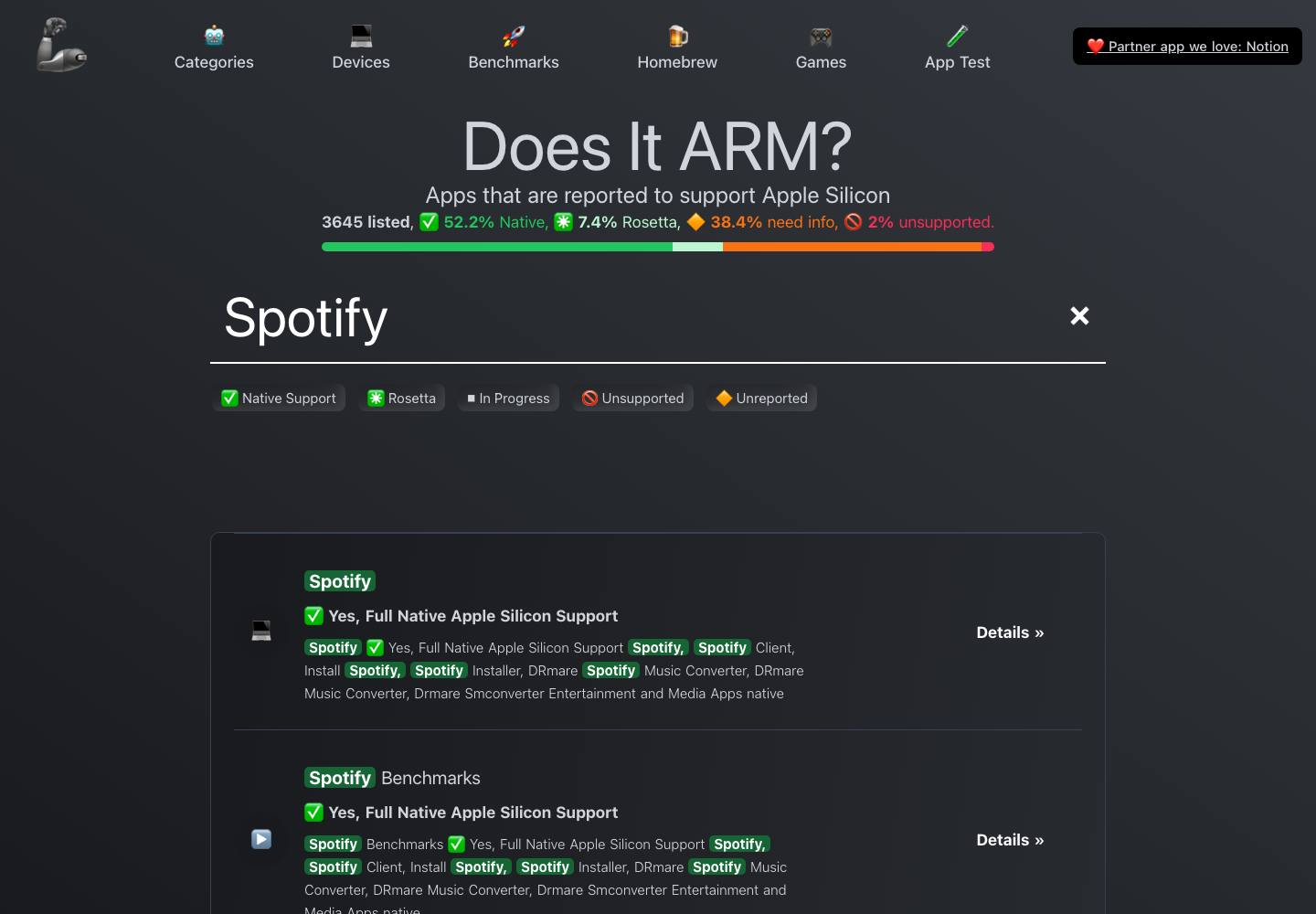
Task: Click the flexing arm site logo
Action: tap(61, 45)
